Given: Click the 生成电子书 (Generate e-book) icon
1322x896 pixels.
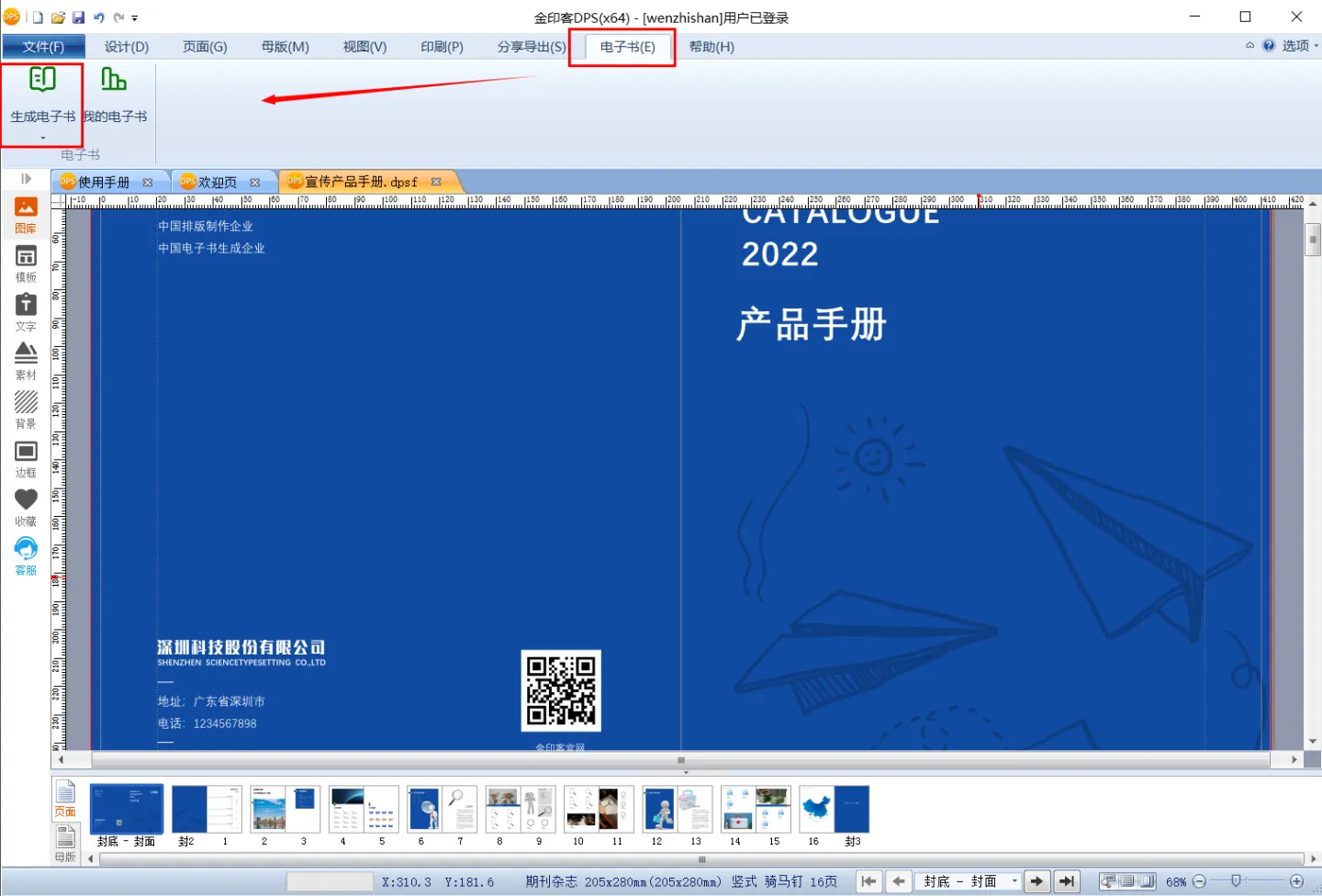Looking at the screenshot, I should [x=42, y=80].
